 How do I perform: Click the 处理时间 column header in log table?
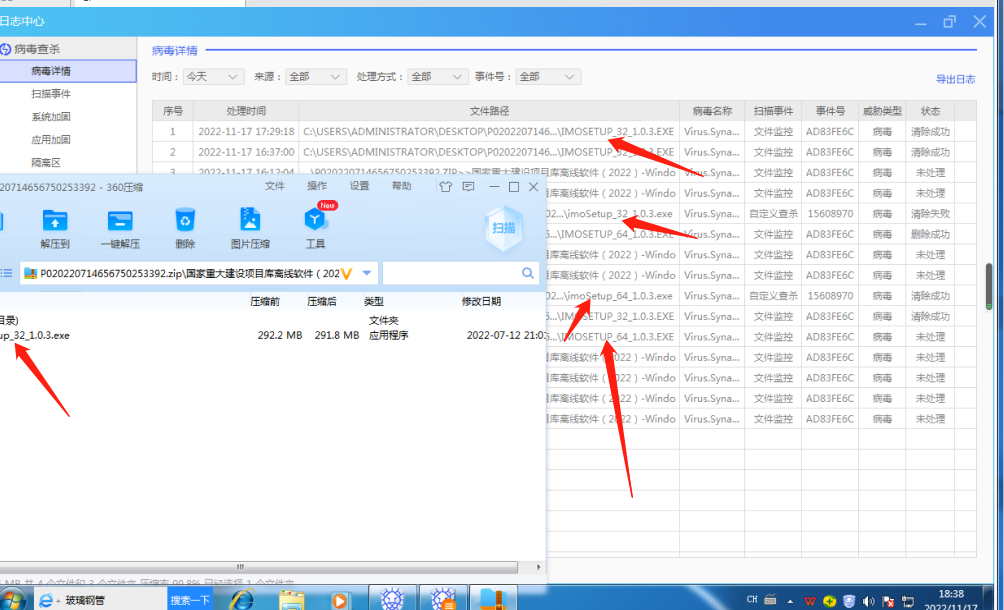(x=246, y=111)
